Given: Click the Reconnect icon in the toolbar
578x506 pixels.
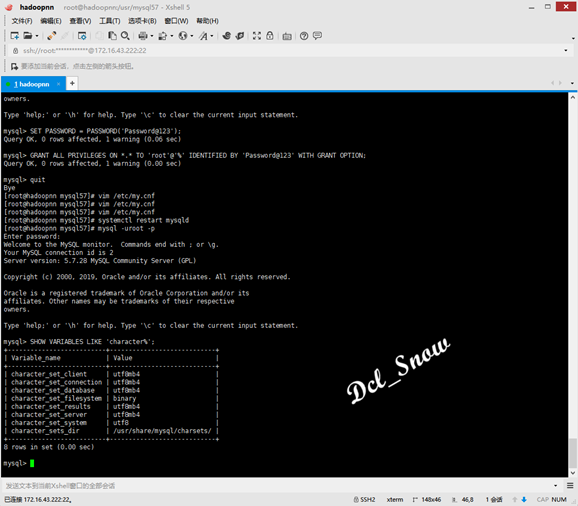Looking at the screenshot, I should (x=52, y=36).
